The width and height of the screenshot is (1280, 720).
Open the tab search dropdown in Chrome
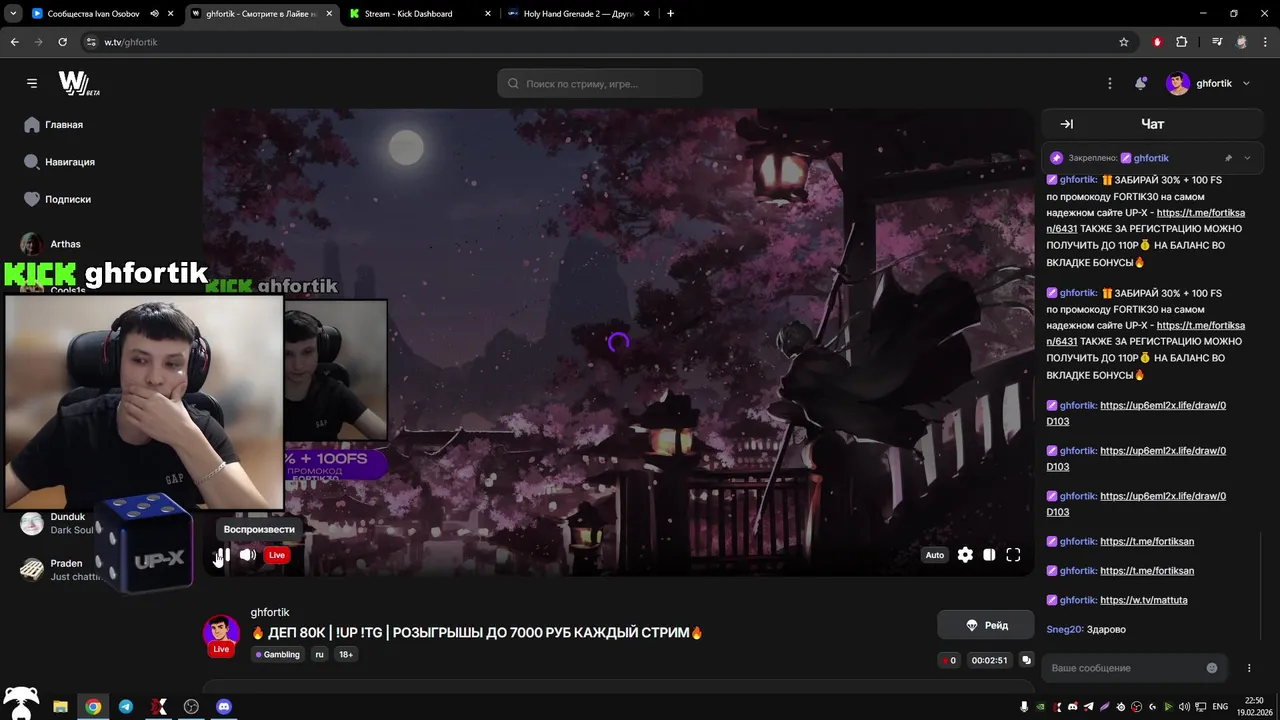12,14
